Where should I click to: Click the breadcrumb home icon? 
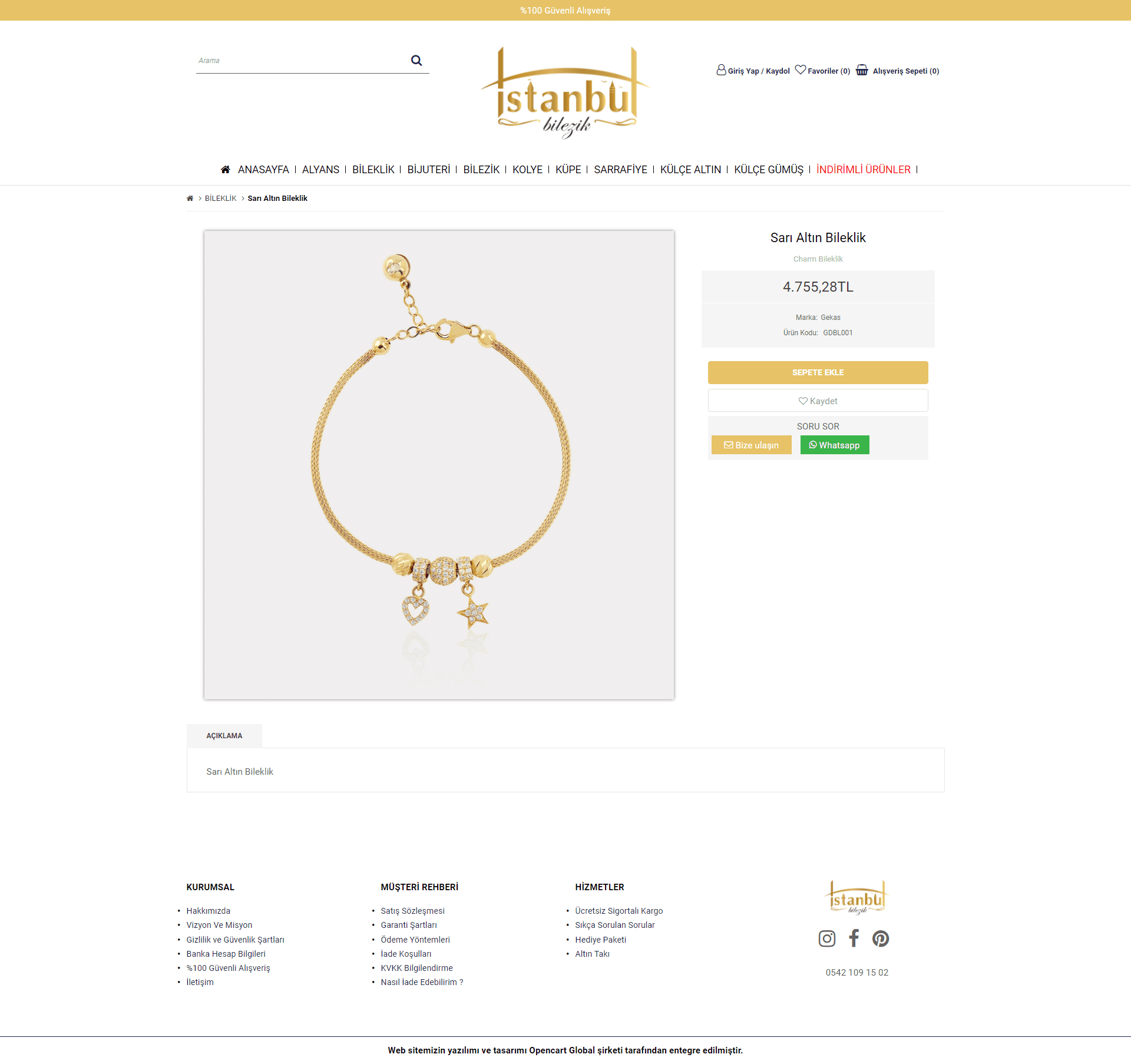(190, 199)
